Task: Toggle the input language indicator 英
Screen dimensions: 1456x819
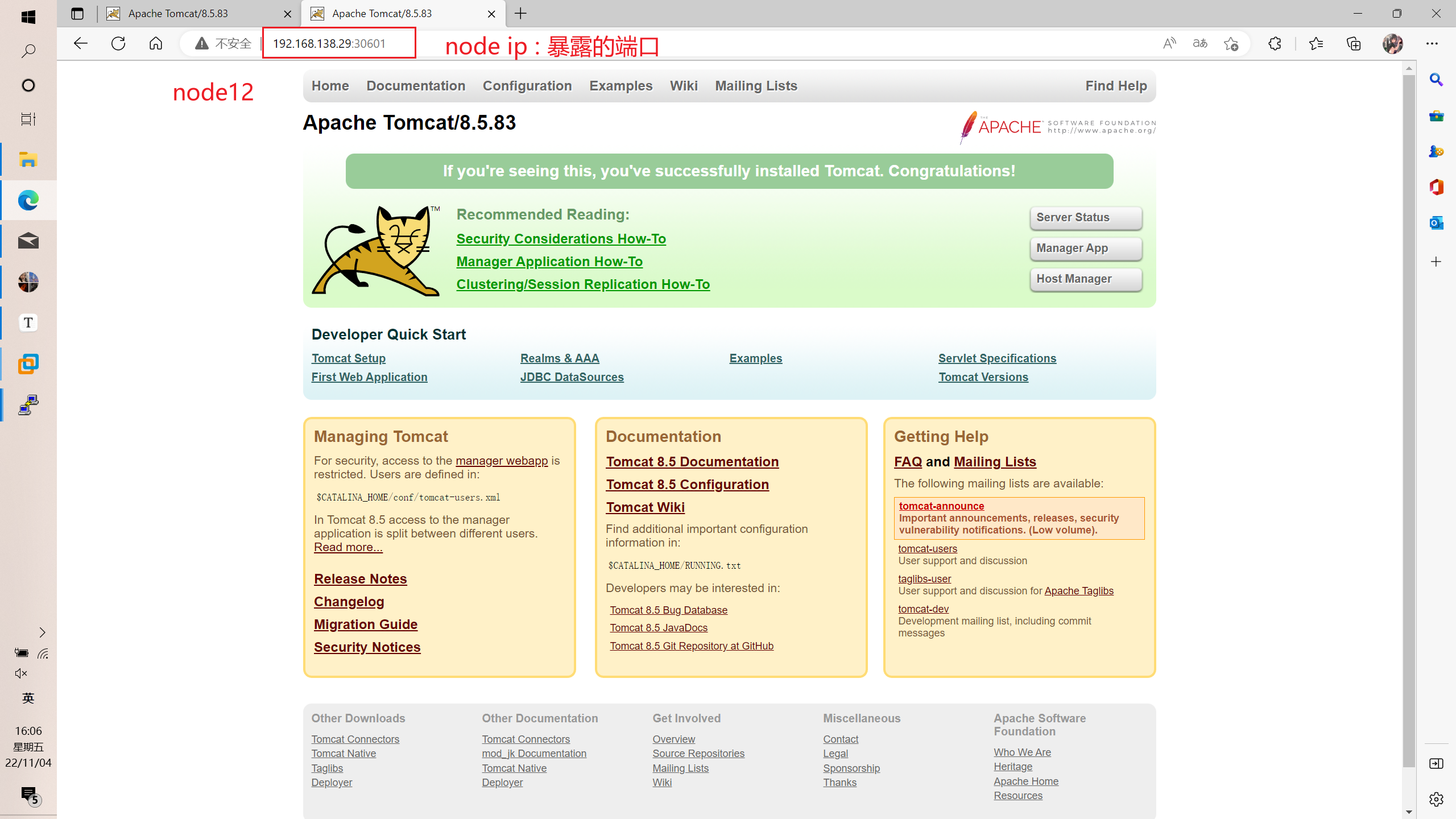Action: (28, 698)
